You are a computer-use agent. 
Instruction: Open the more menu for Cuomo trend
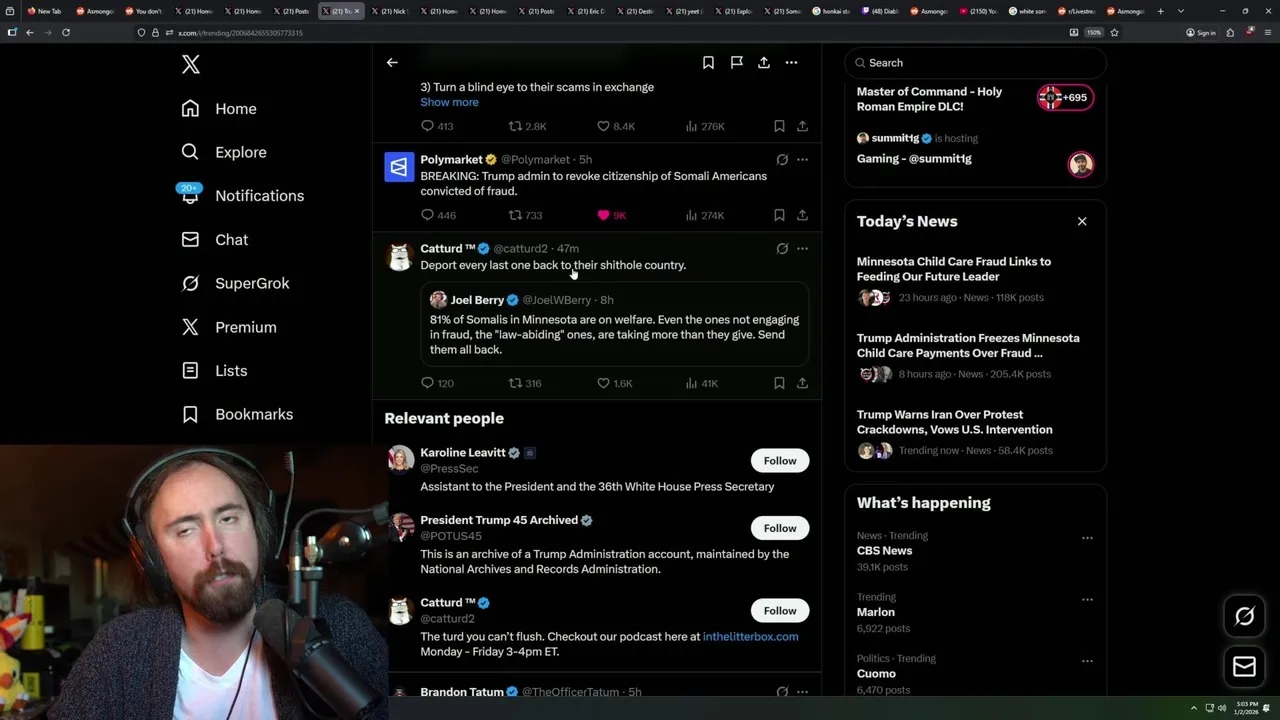coord(1087,661)
